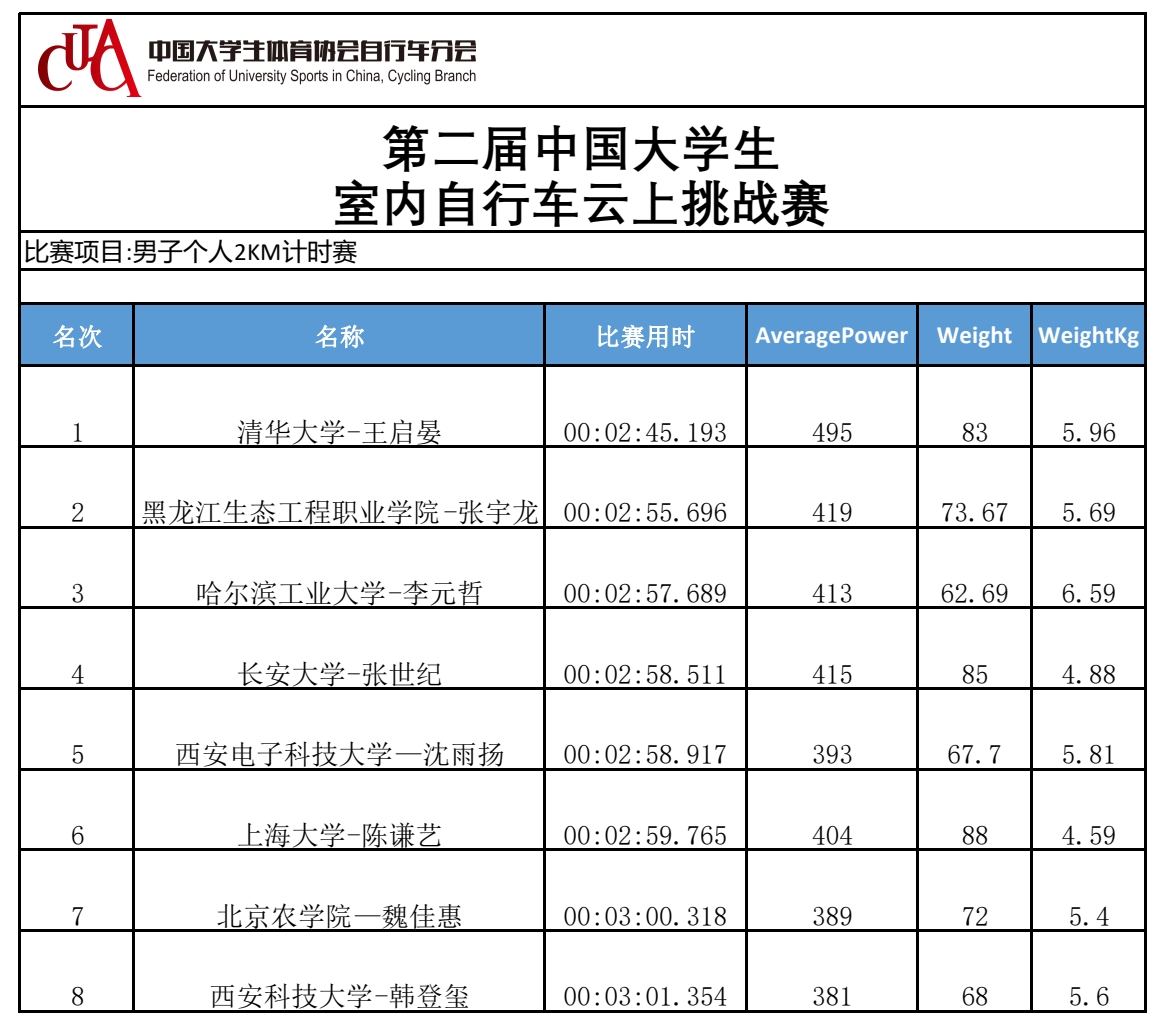Select WeightKg value 6.59
The height and width of the screenshot is (1016, 1165).
pyautogui.click(x=1088, y=594)
